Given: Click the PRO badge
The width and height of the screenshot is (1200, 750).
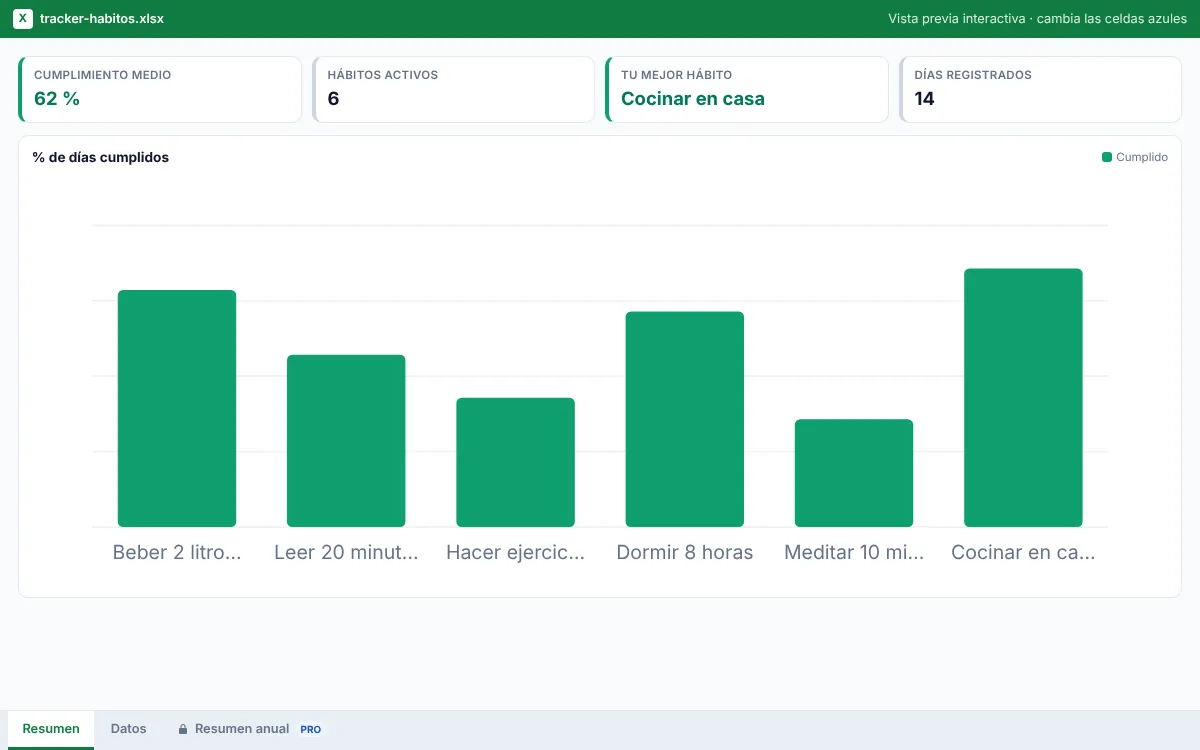Looking at the screenshot, I should coord(311,730).
